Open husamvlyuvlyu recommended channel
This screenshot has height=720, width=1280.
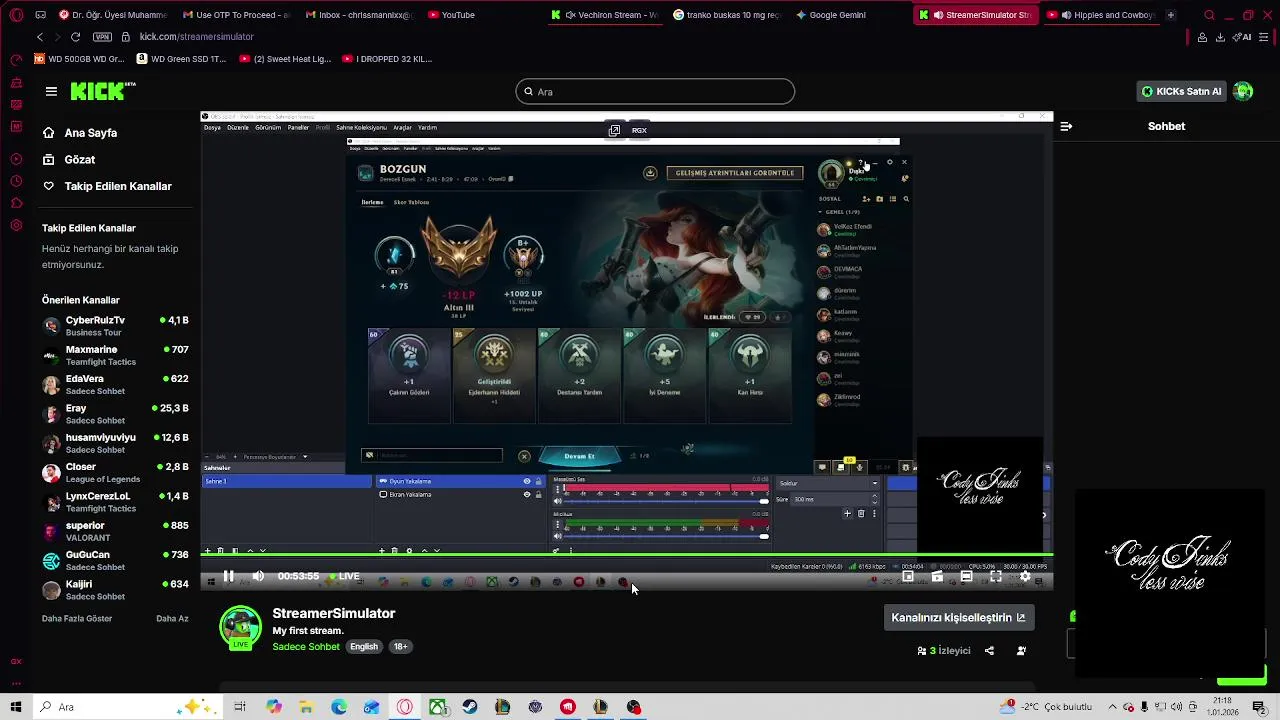pyautogui.click(x=115, y=443)
